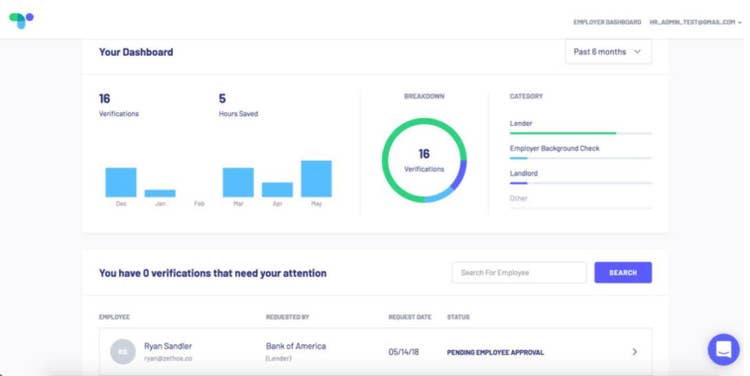Select the Lender category row
750x376 pixels.
[x=581, y=127]
